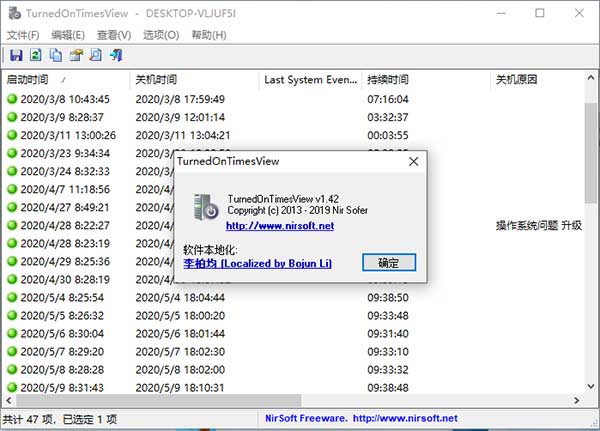Click the Refresh toolbar icon

click(x=35, y=55)
